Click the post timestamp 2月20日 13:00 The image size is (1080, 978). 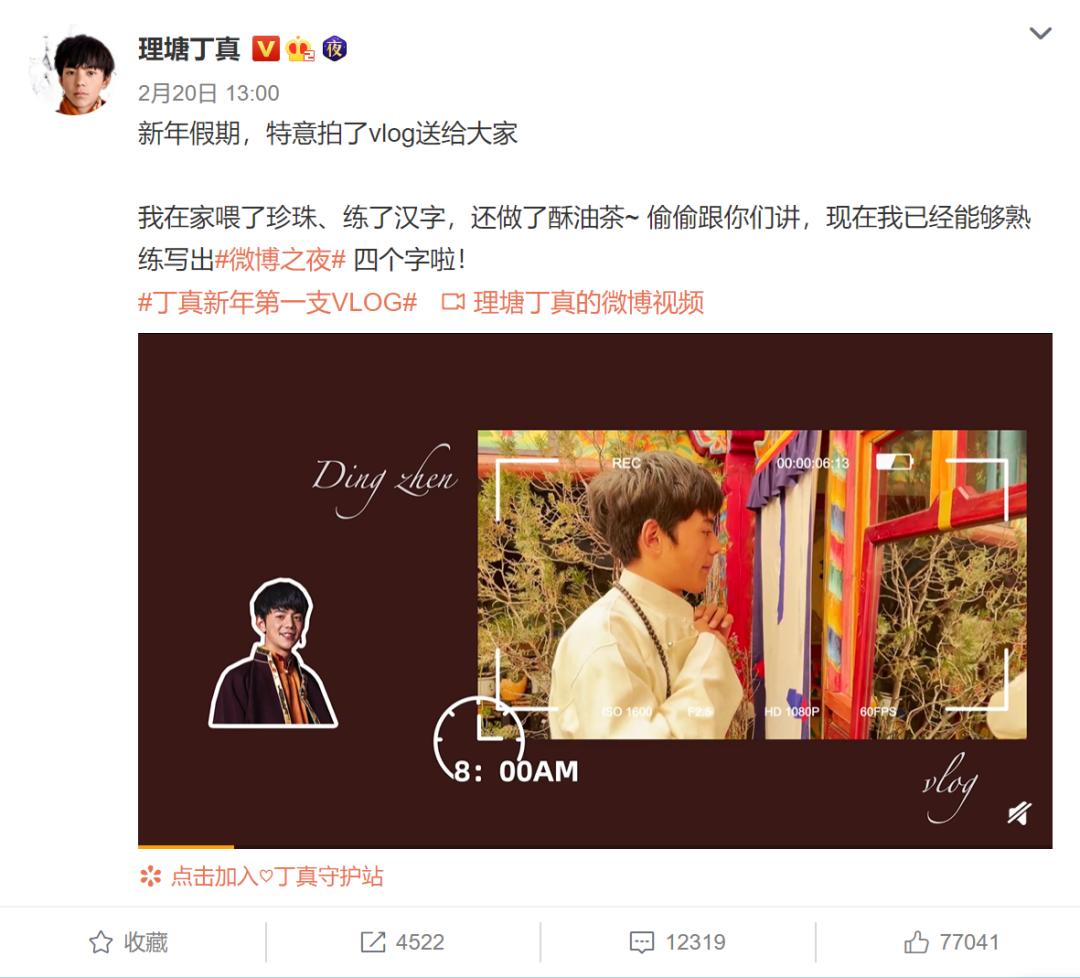click(x=209, y=93)
